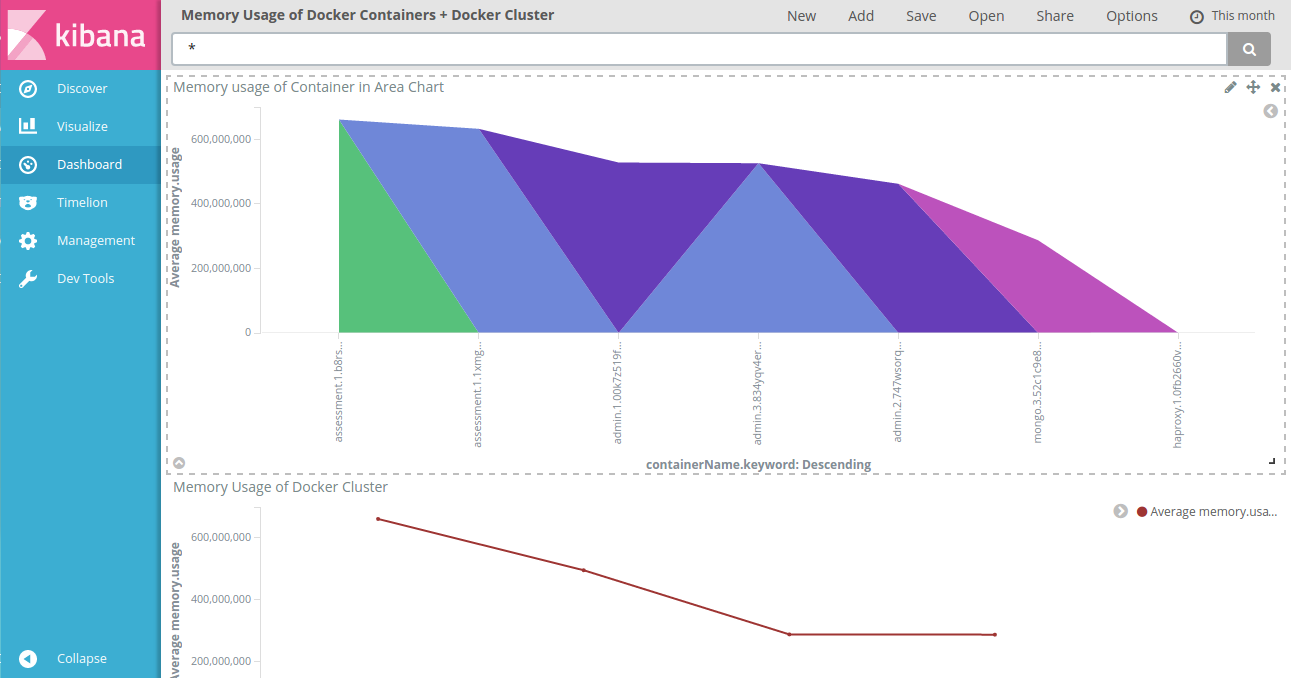The image size is (1291, 678).
Task: Click axis label 'mongo.3.52c1c9e8...'
Action: (1038, 395)
